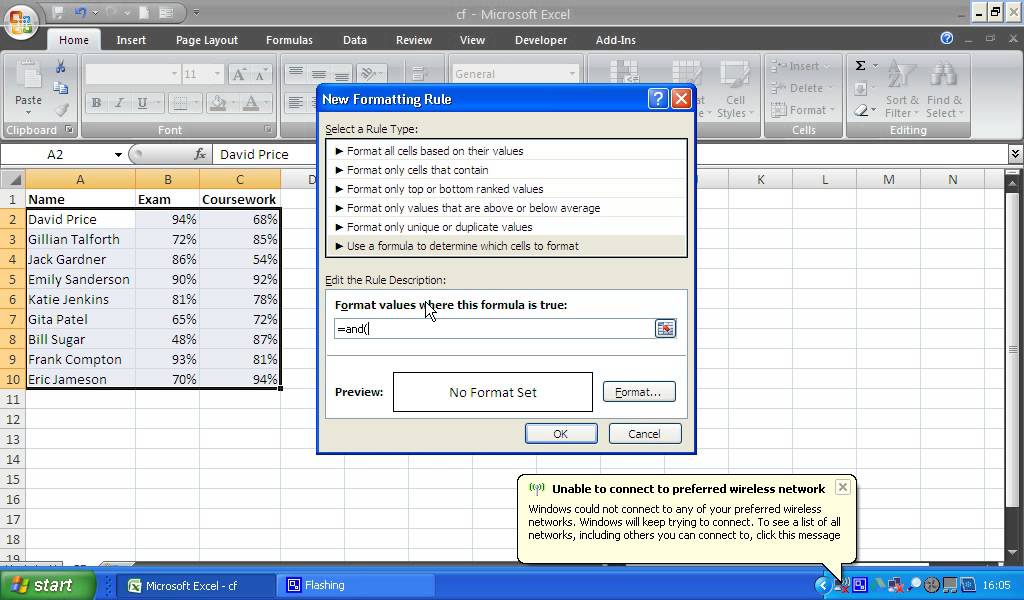The width and height of the screenshot is (1024, 600).
Task: Switch to the Developer tab
Action: [x=541, y=40]
